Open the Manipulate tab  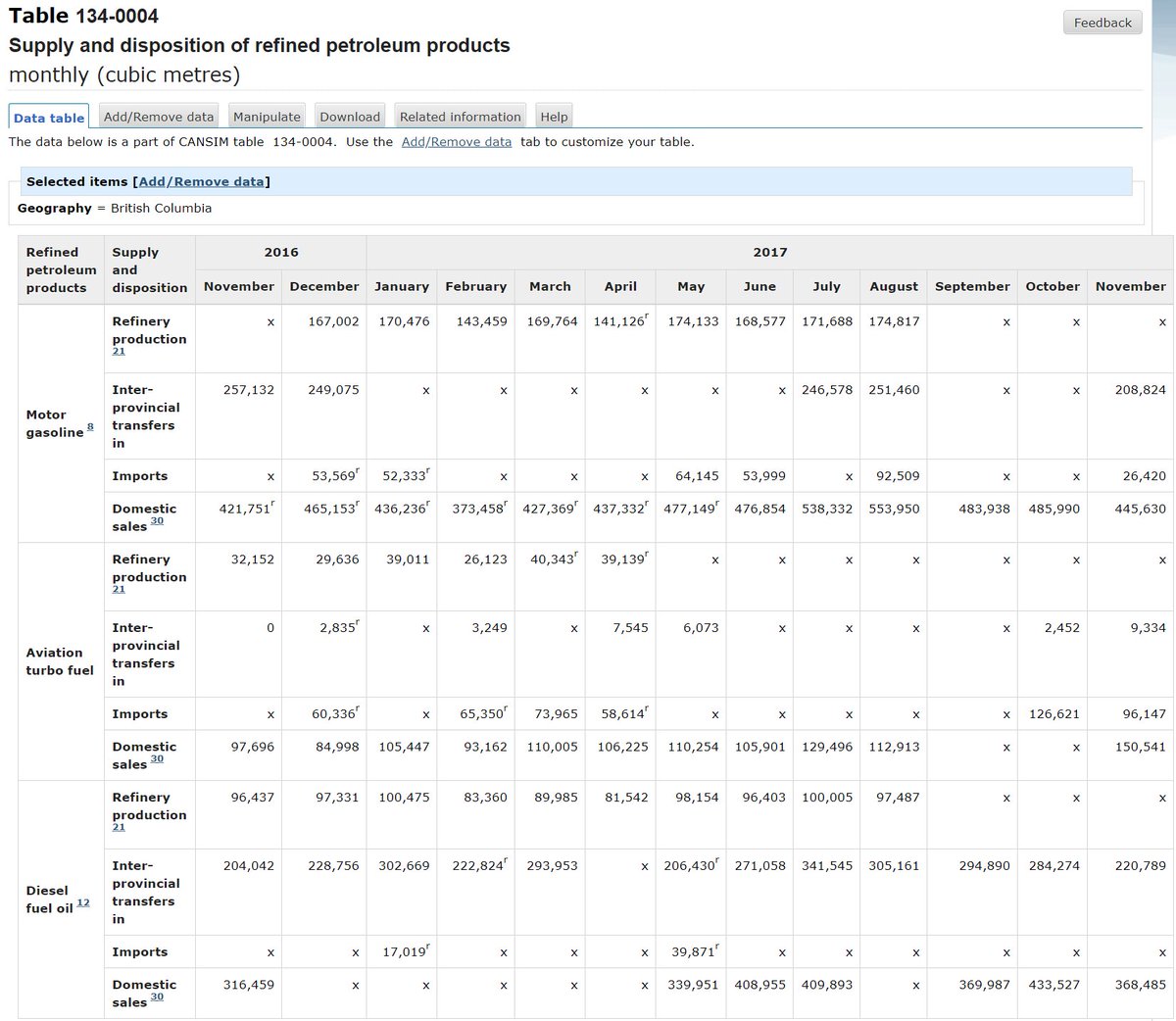click(267, 116)
